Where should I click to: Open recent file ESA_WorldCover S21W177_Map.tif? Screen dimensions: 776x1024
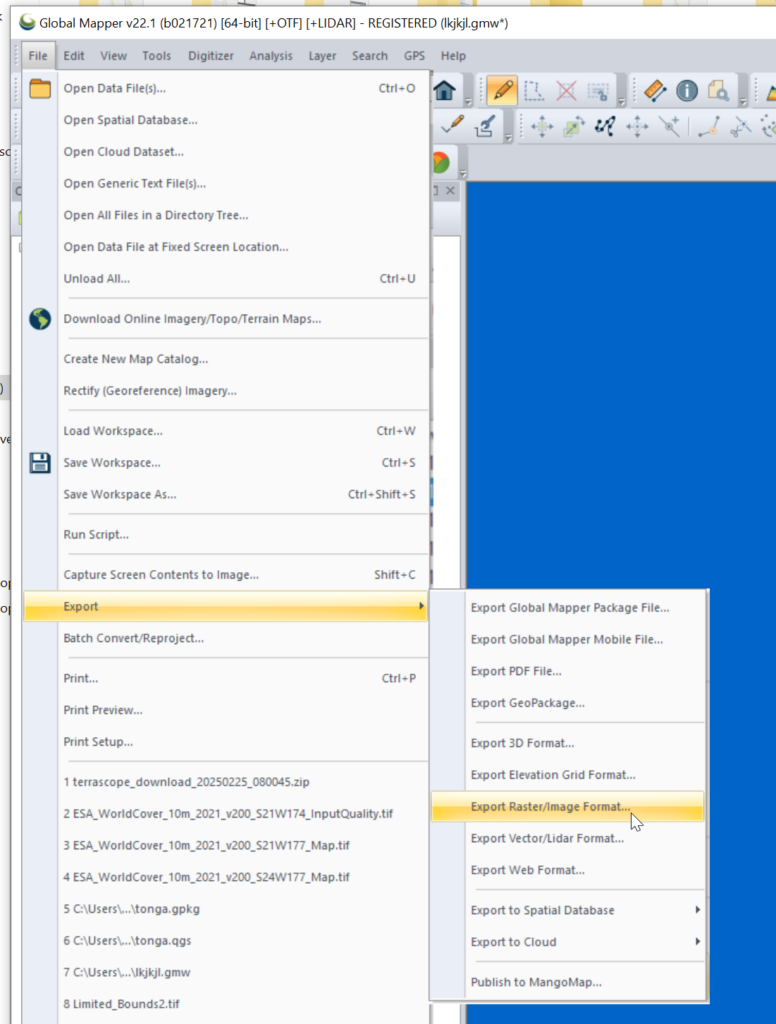pos(226,845)
